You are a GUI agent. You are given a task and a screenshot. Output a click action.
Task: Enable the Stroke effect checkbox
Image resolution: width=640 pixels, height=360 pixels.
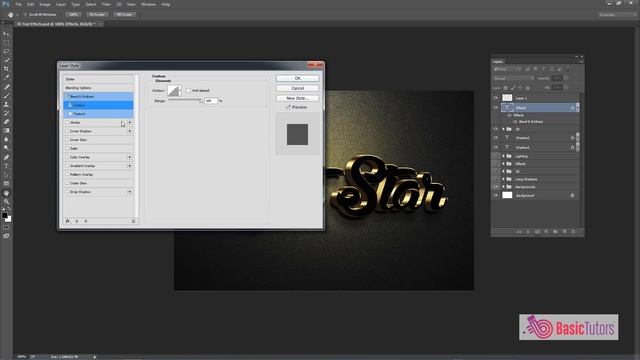[67, 122]
